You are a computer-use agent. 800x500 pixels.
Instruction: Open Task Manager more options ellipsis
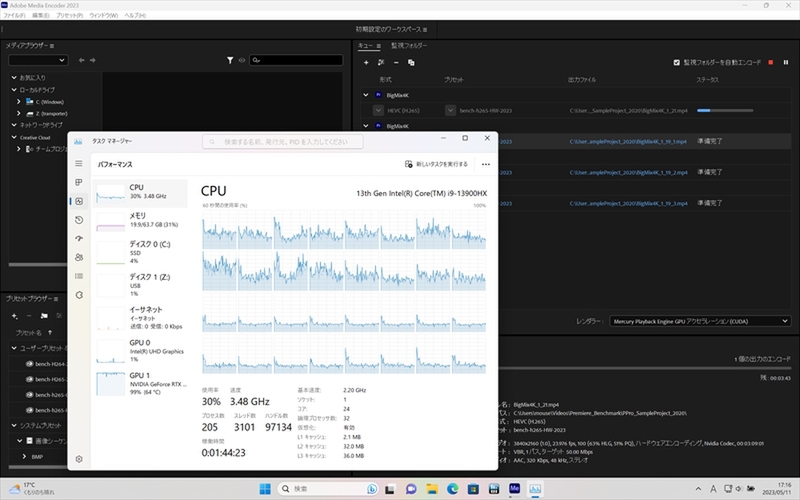coord(486,164)
